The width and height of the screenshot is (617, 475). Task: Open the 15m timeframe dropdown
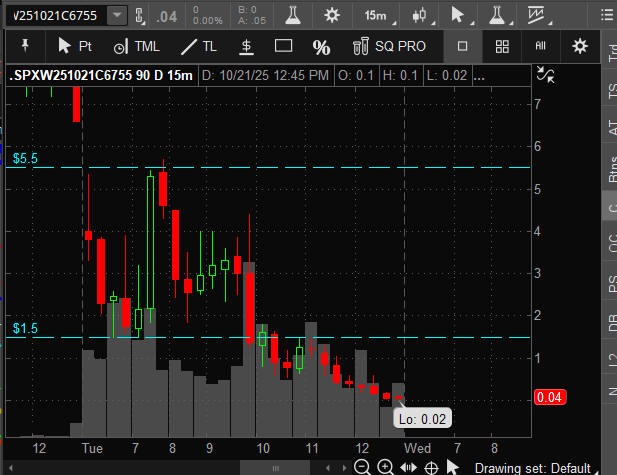pos(378,16)
